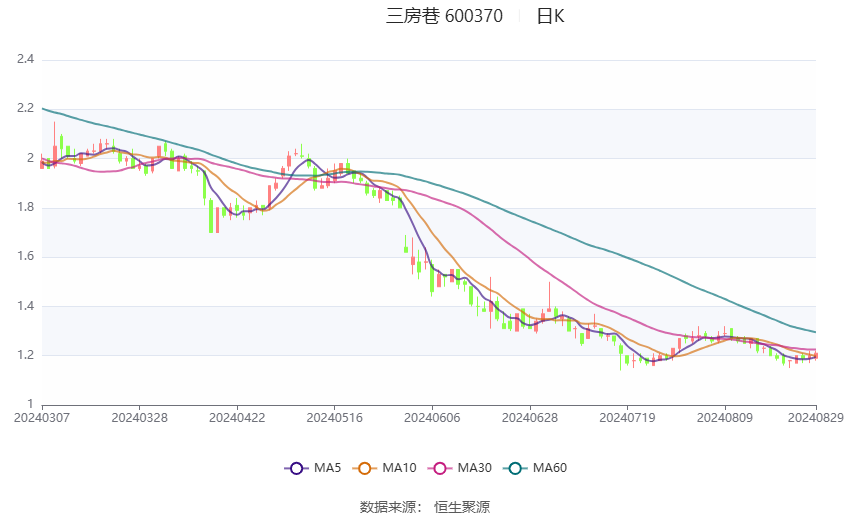Click the teal MA60 legend circle marker
Screen dimensions: 850x517
(514, 468)
